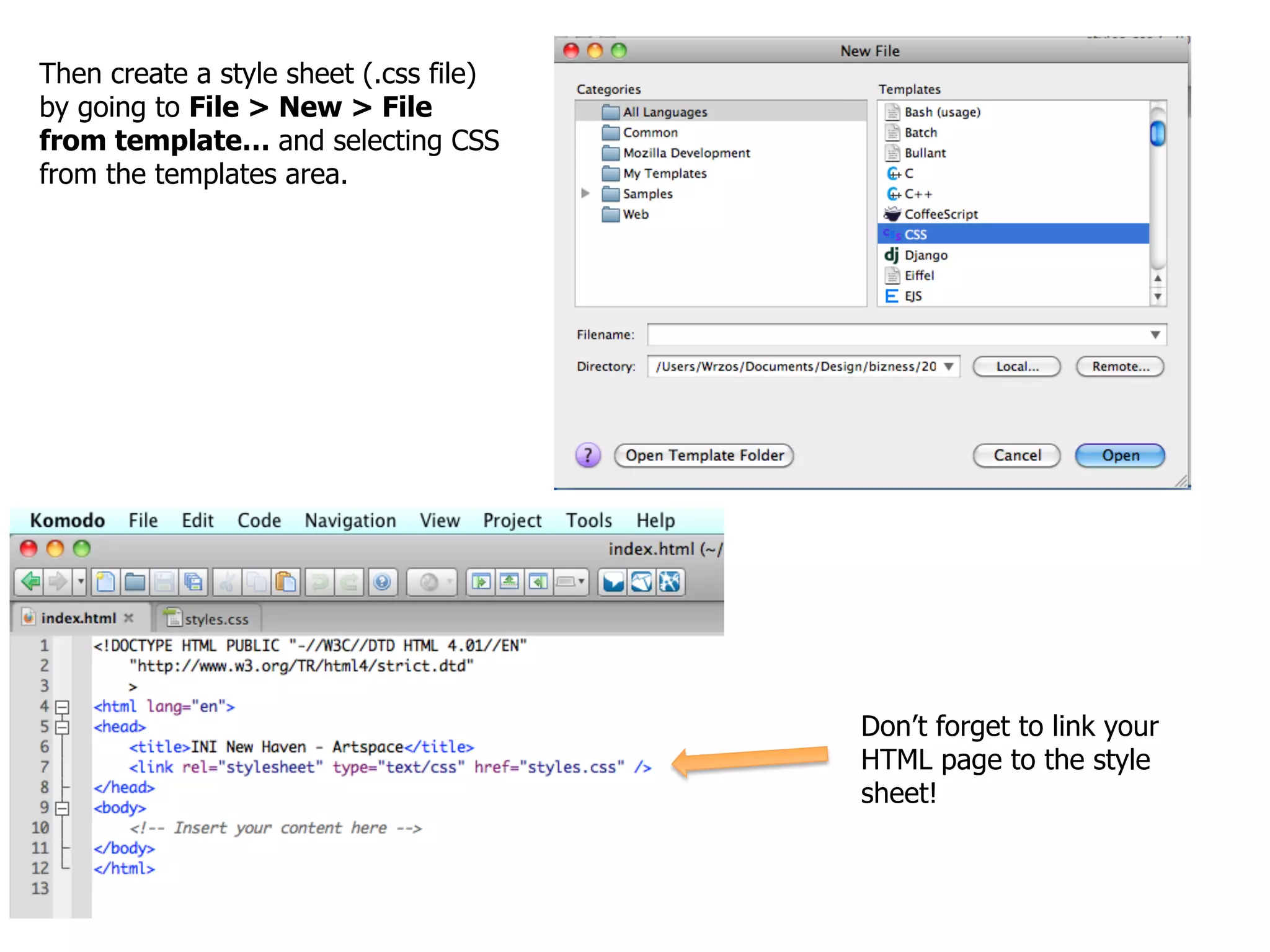Select the Bullant template
Image resolution: width=1270 pixels, height=952 pixels.
tap(1013, 153)
